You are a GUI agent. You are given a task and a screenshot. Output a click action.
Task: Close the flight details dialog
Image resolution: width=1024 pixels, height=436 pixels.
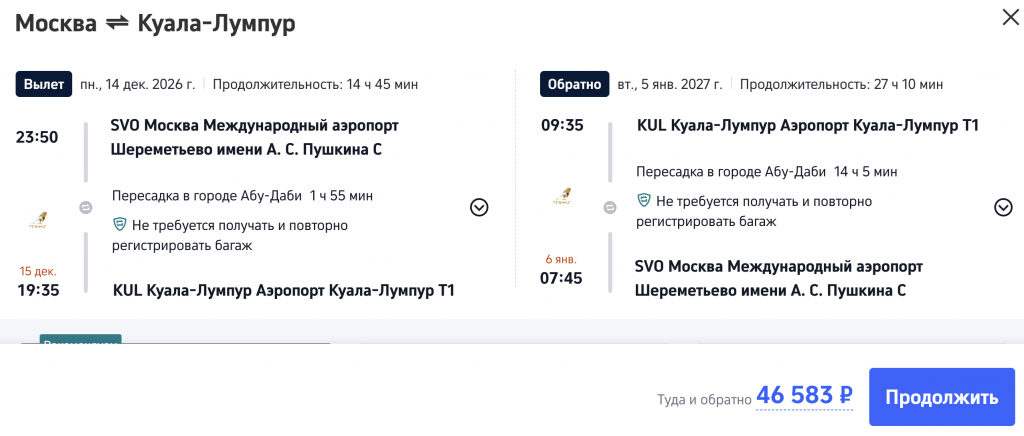(x=1006, y=16)
